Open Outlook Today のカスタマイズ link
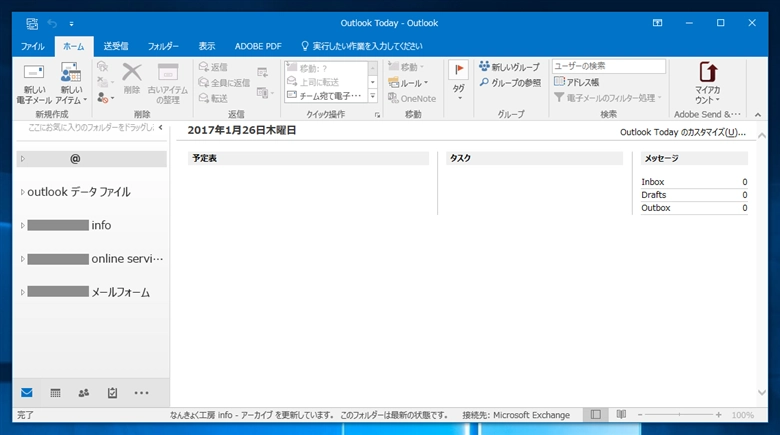The height and width of the screenshot is (435, 780). click(683, 132)
